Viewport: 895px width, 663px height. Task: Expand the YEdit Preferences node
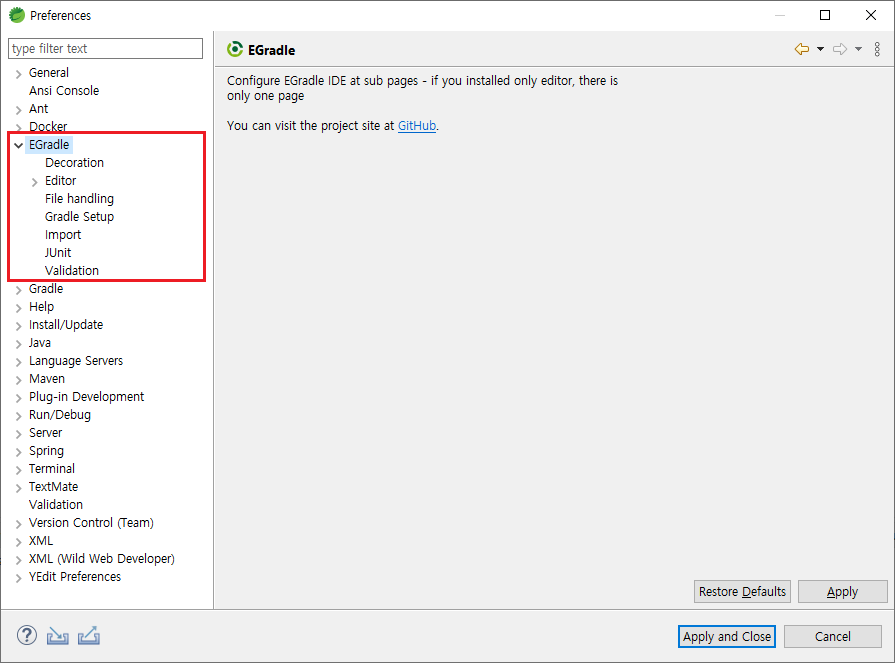(x=18, y=577)
